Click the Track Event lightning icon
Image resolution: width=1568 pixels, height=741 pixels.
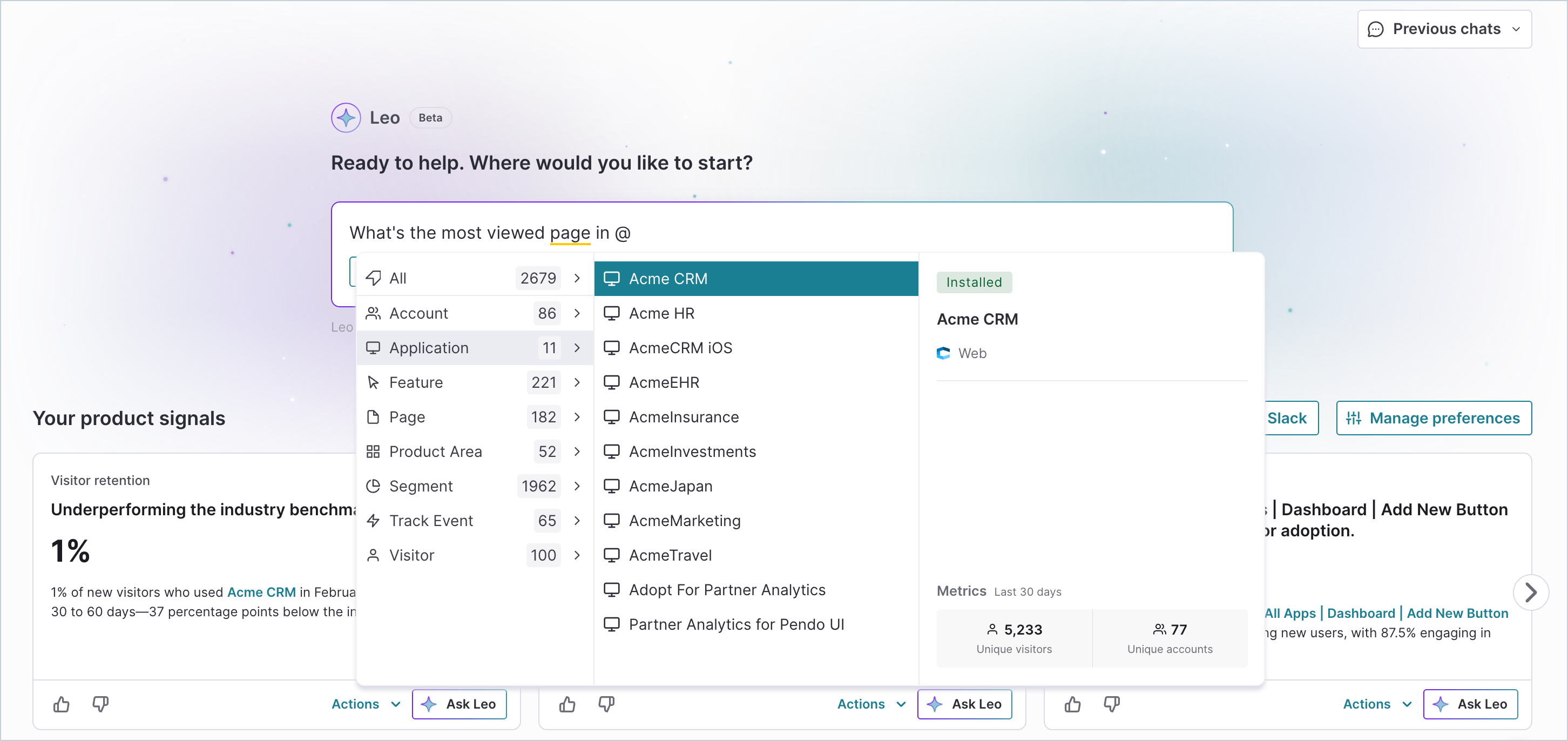pyautogui.click(x=373, y=521)
